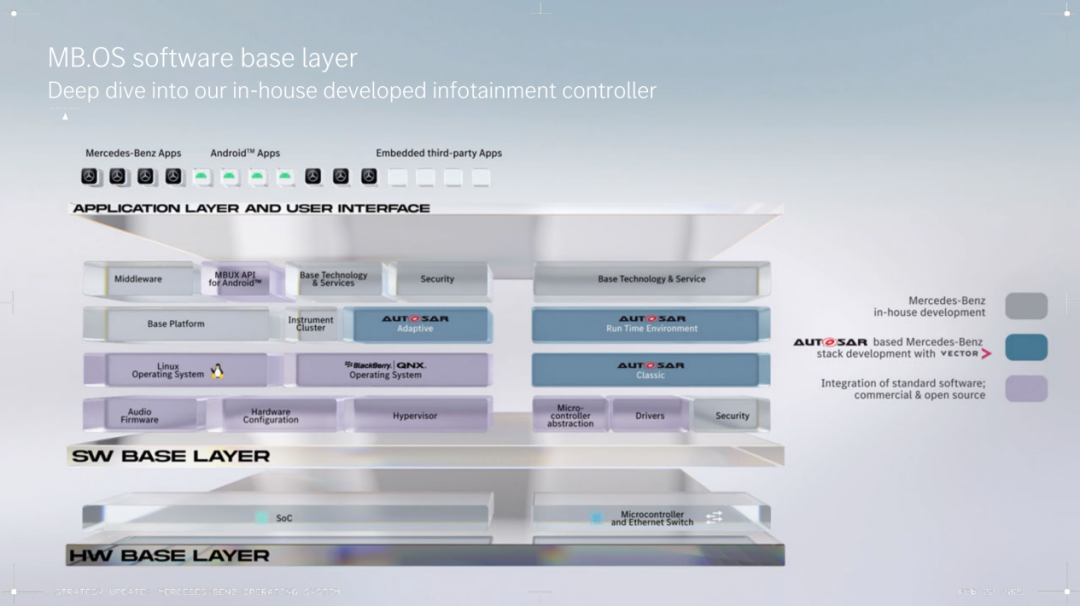
Task: Select the Base Technology & Service block
Action: pyautogui.click(x=651, y=279)
